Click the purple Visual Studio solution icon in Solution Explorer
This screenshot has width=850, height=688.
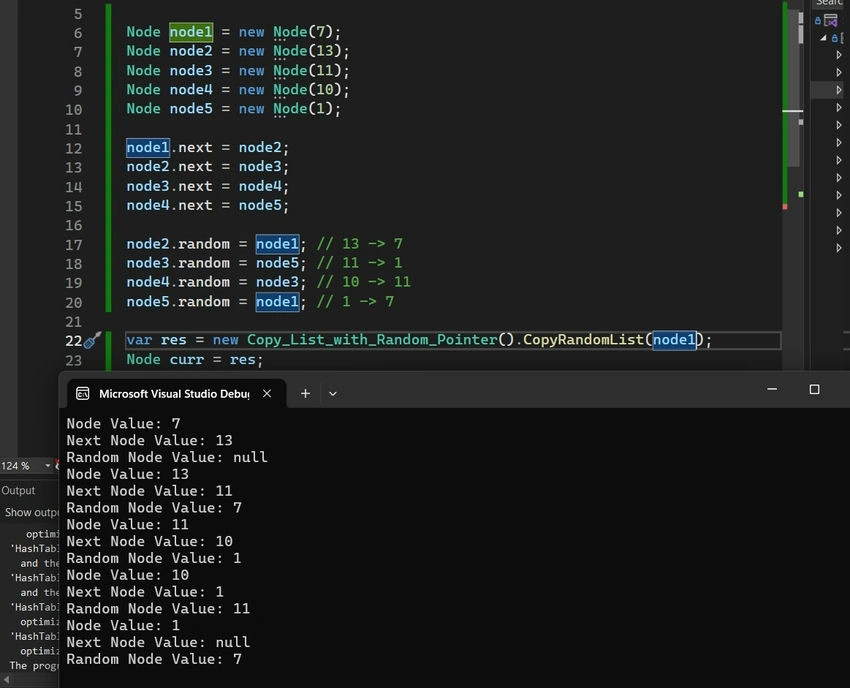[x=830, y=21]
